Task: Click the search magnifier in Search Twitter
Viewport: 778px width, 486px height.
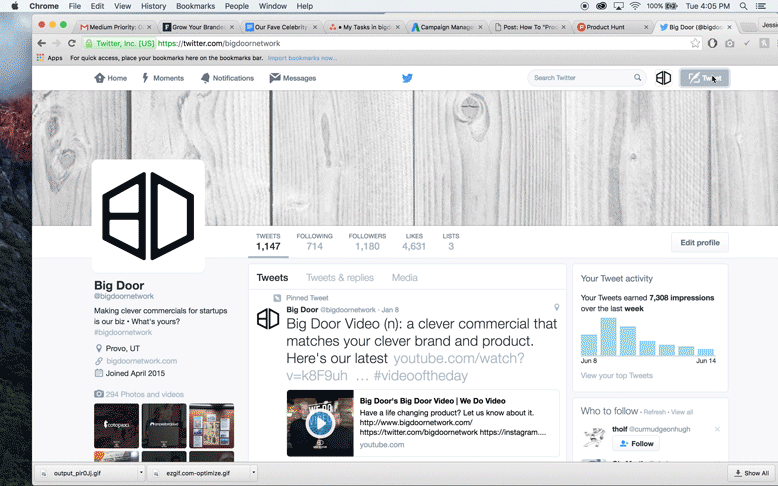Action: [x=638, y=77]
